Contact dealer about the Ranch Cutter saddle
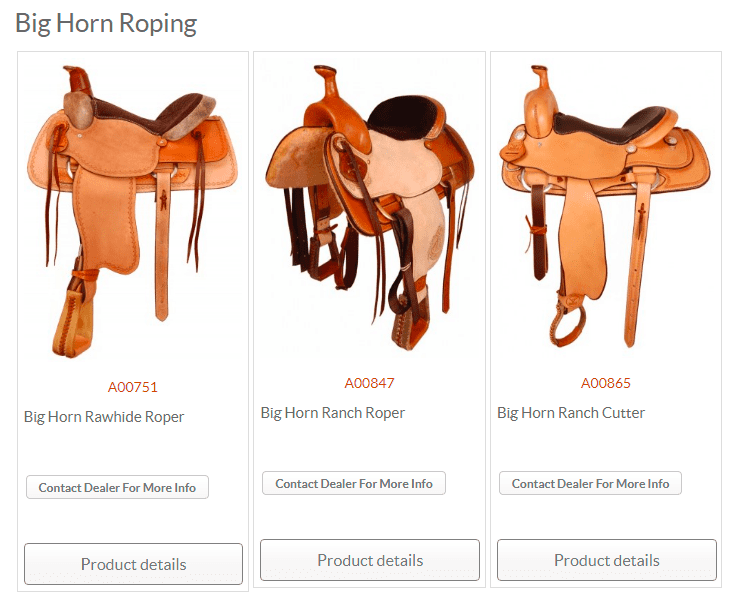 (x=591, y=483)
